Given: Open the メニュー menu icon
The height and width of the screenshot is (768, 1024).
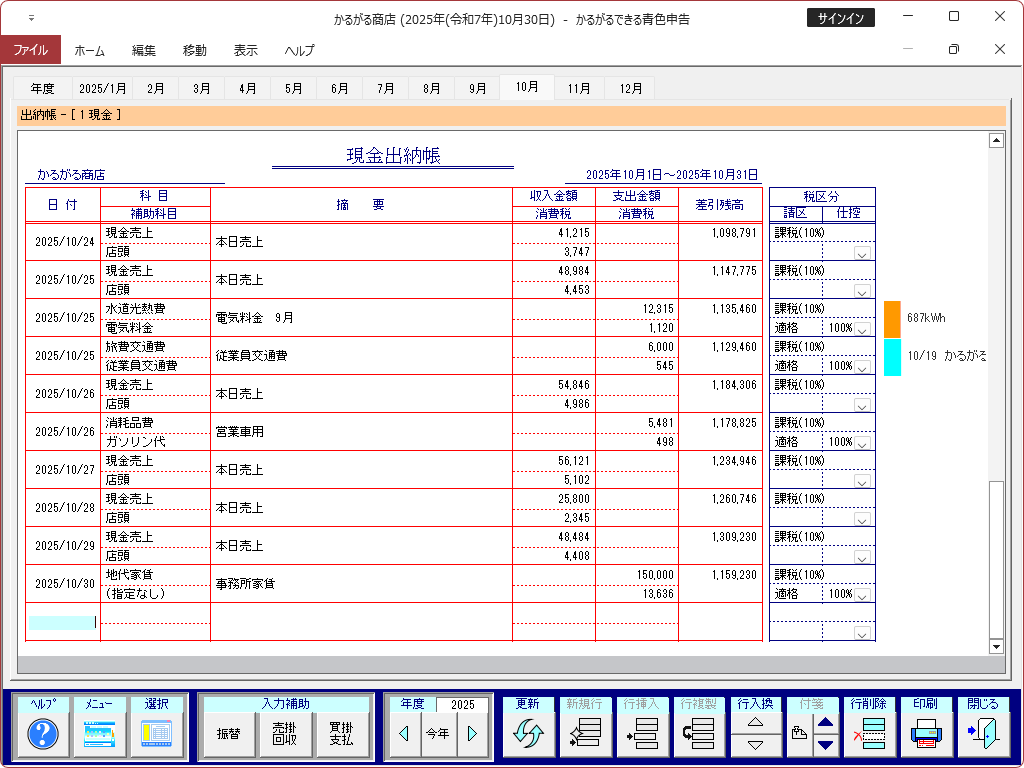Looking at the screenshot, I should pyautogui.click(x=100, y=734).
